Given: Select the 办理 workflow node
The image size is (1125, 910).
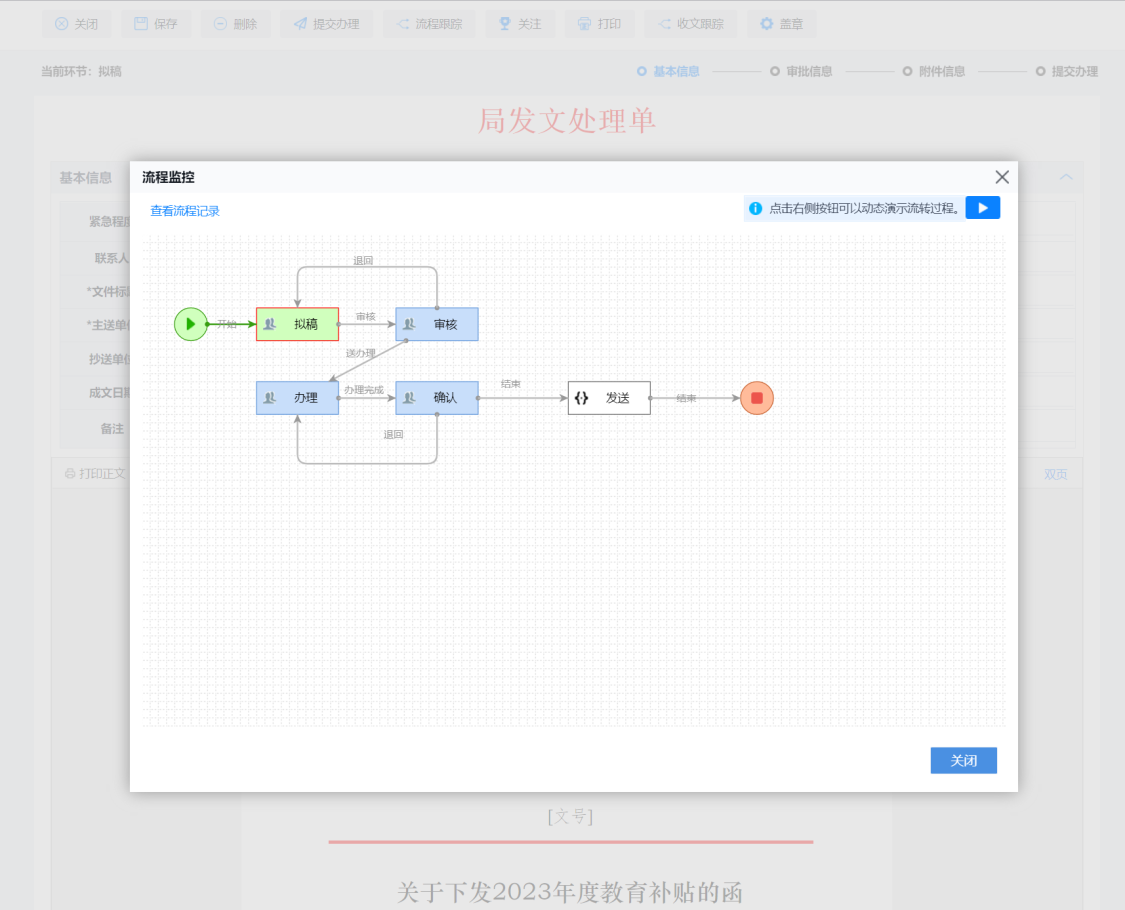Looking at the screenshot, I should pyautogui.click(x=297, y=398).
